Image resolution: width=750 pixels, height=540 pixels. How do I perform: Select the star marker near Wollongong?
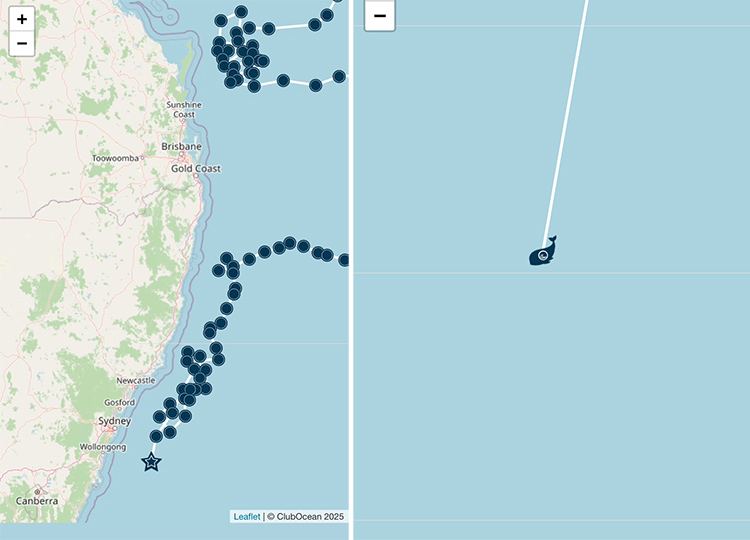151,462
